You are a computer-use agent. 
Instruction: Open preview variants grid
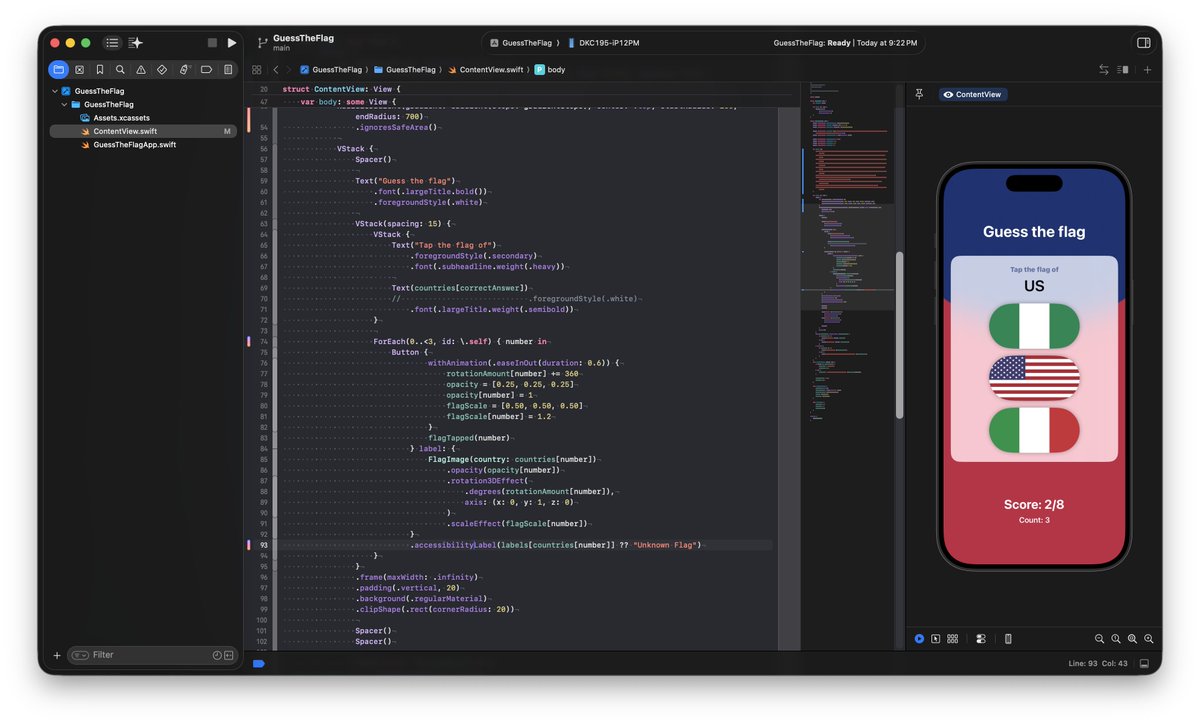(x=952, y=639)
